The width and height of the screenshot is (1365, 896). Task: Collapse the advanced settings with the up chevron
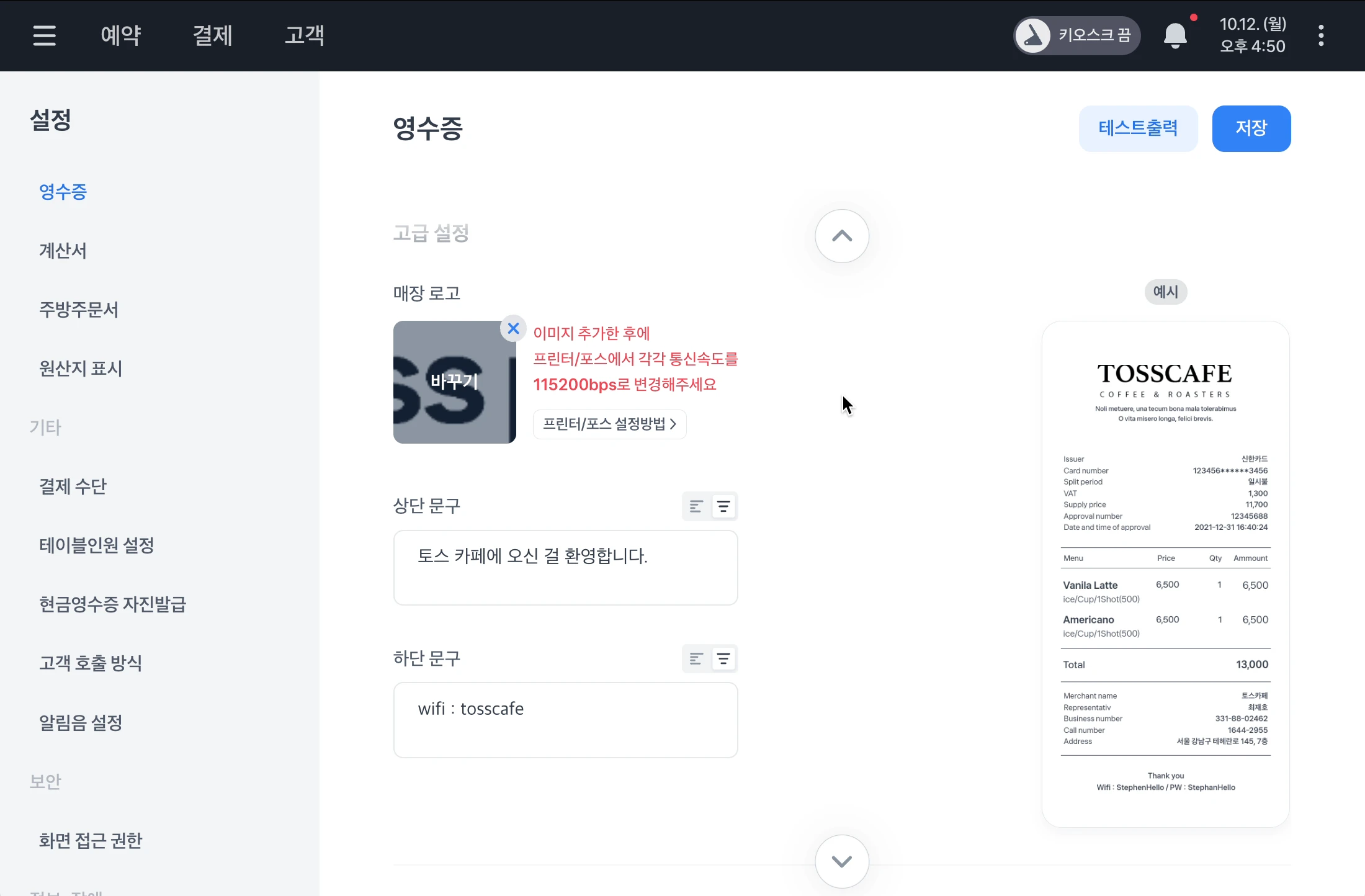click(x=842, y=236)
